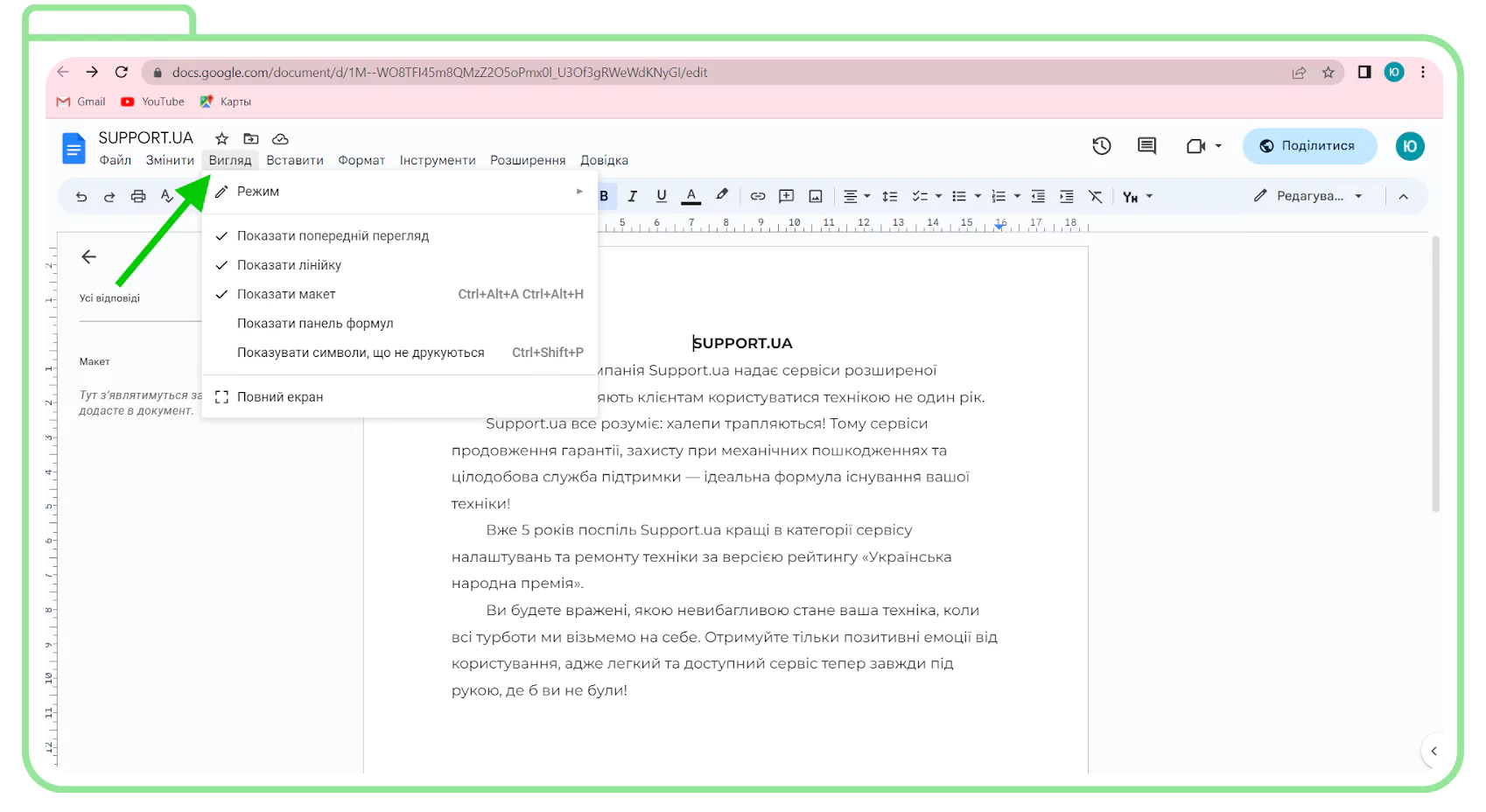Open the side panel chevron at bottom right

1433,751
